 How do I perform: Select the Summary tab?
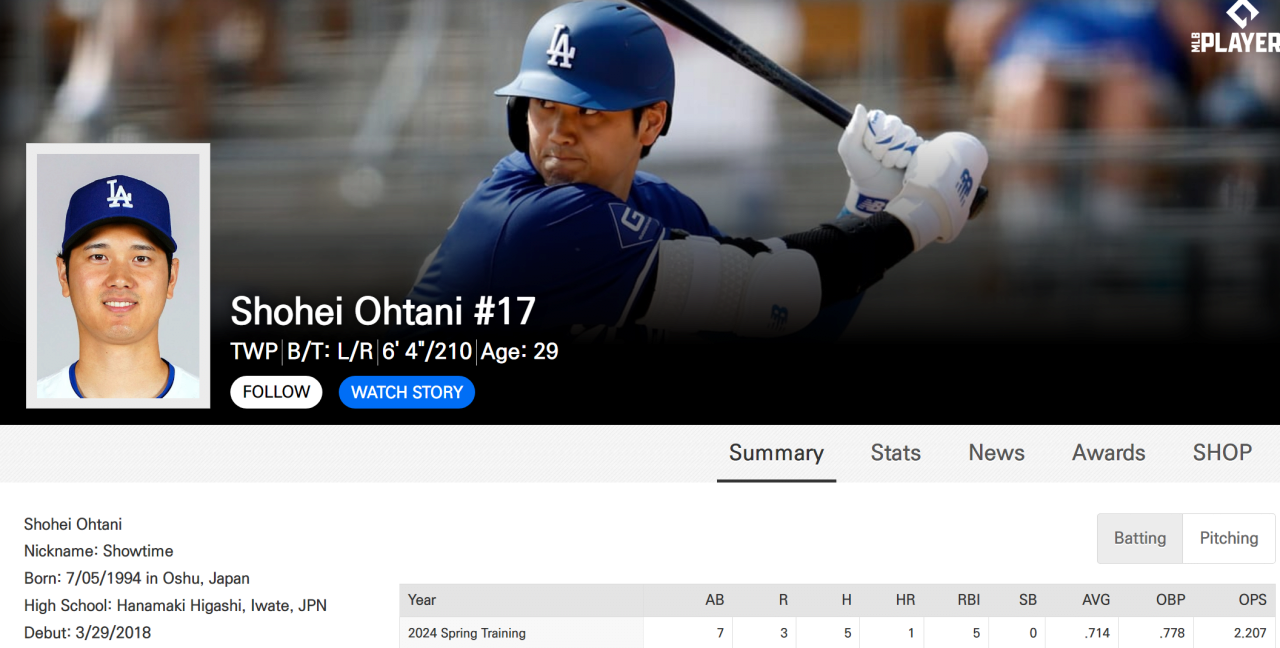click(776, 453)
